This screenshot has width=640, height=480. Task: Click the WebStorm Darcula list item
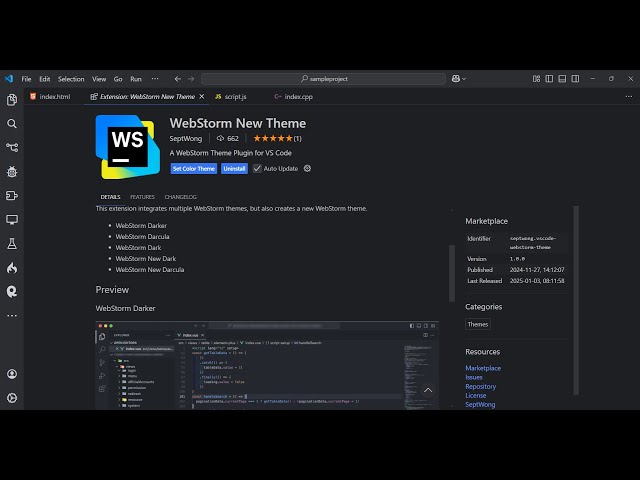tap(142, 236)
